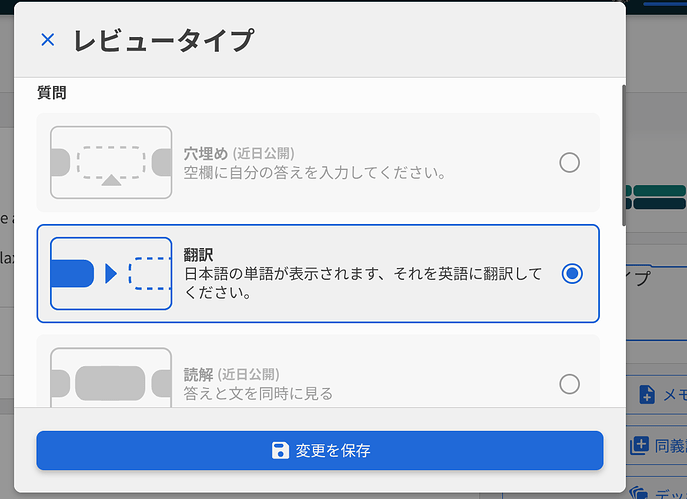The image size is (687, 499).
Task: Click the 翻訳 translation illustration icon
Action: pos(111,273)
